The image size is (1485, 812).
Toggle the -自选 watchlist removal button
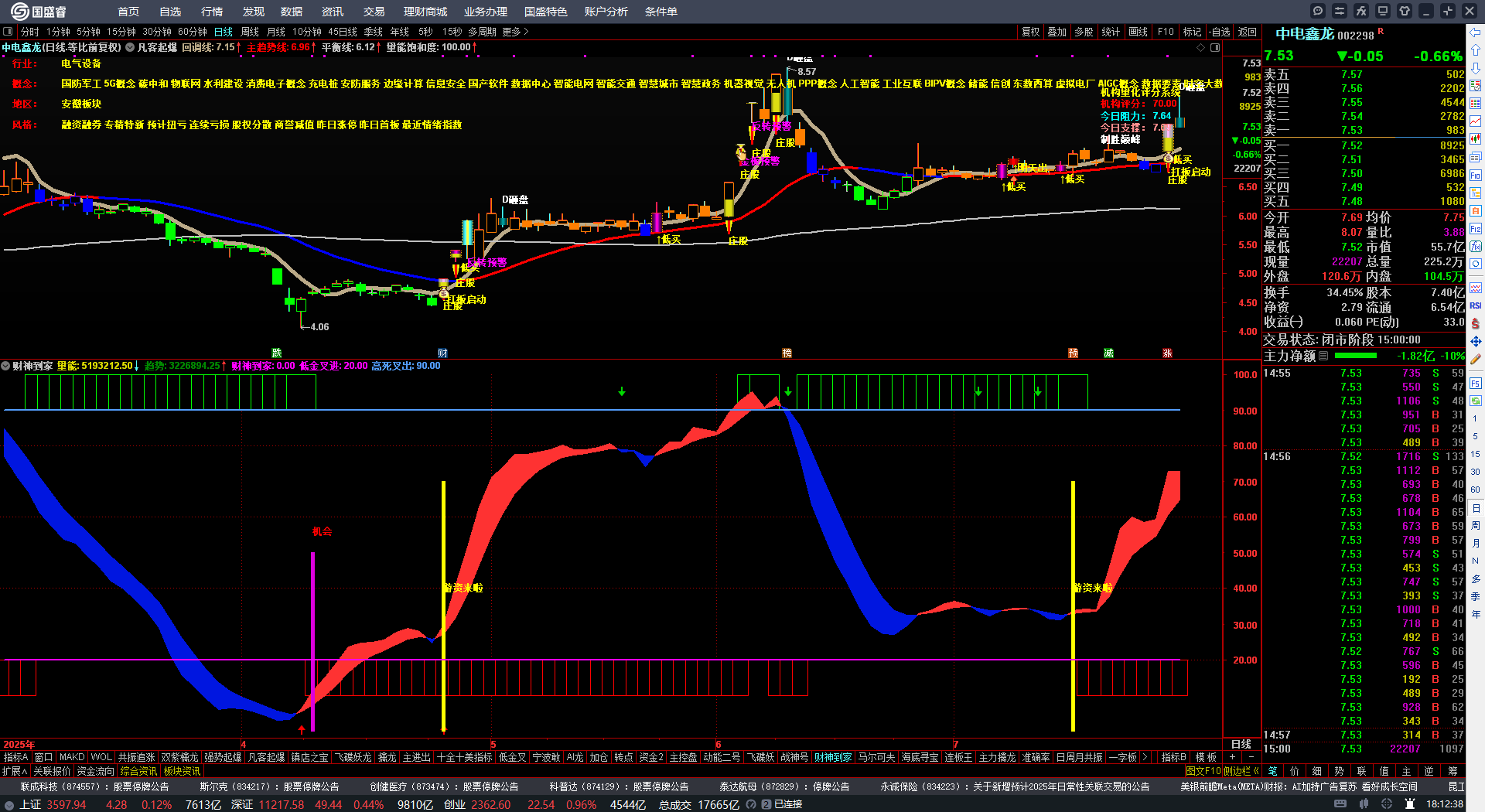click(x=1220, y=32)
